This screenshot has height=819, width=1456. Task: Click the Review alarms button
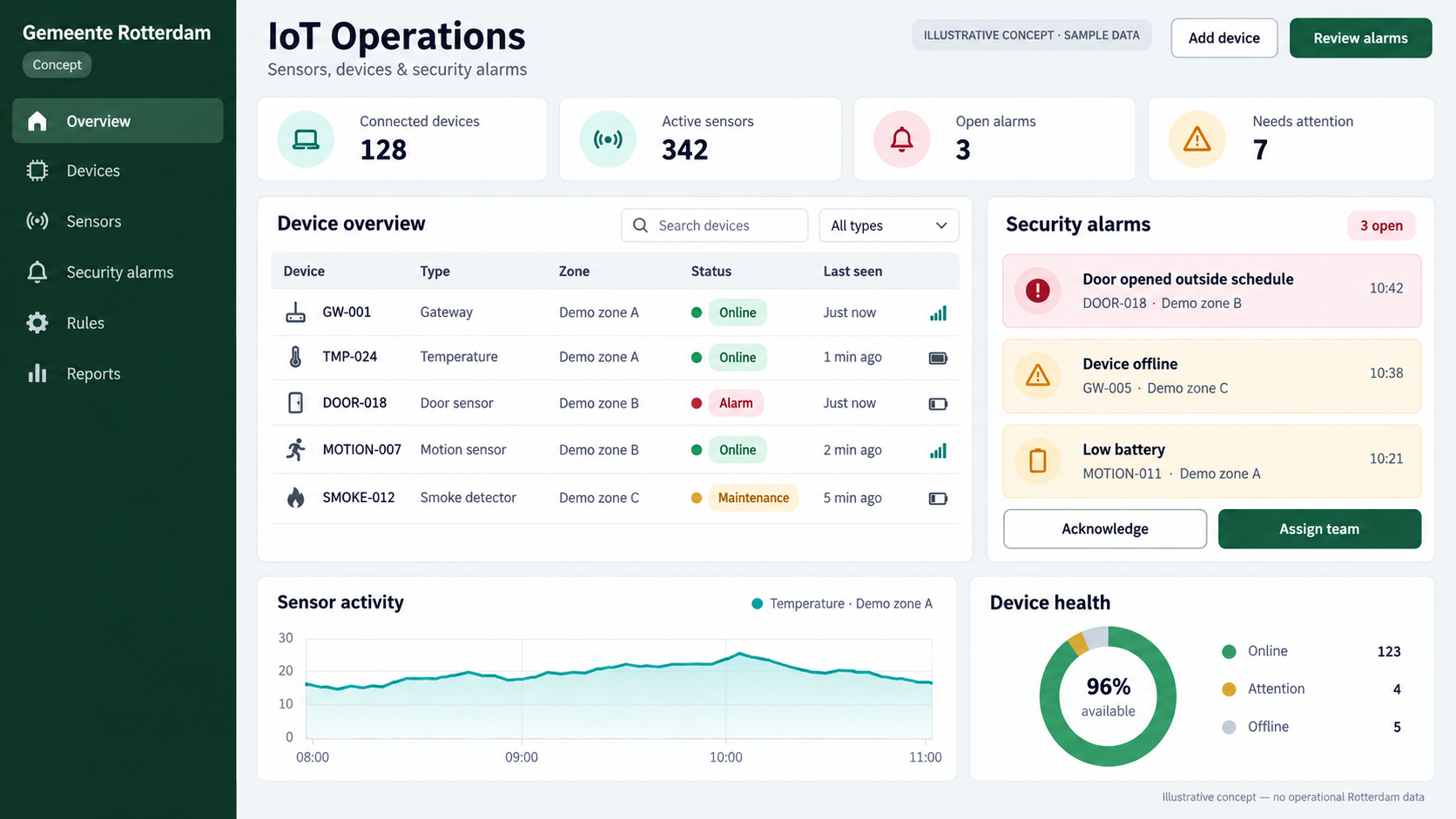coord(1360,38)
